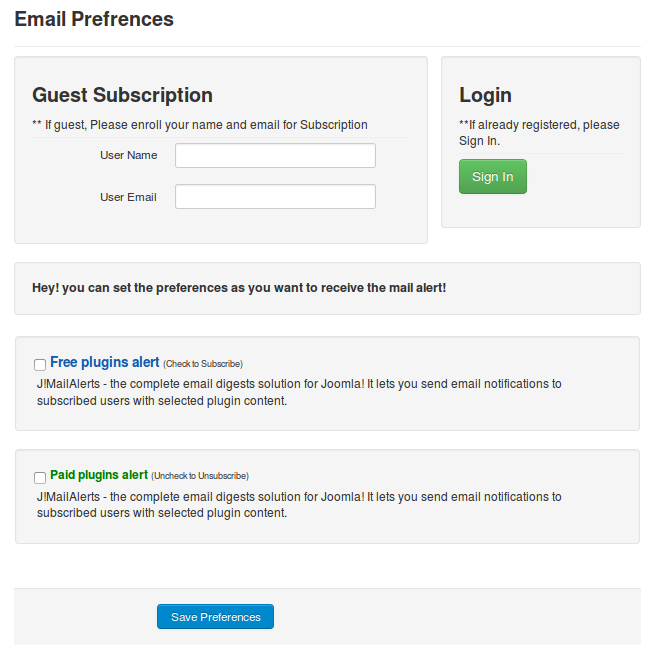Click the 'If guest, Please enroll' note
Screen dimensions: 646x646
pos(200,125)
